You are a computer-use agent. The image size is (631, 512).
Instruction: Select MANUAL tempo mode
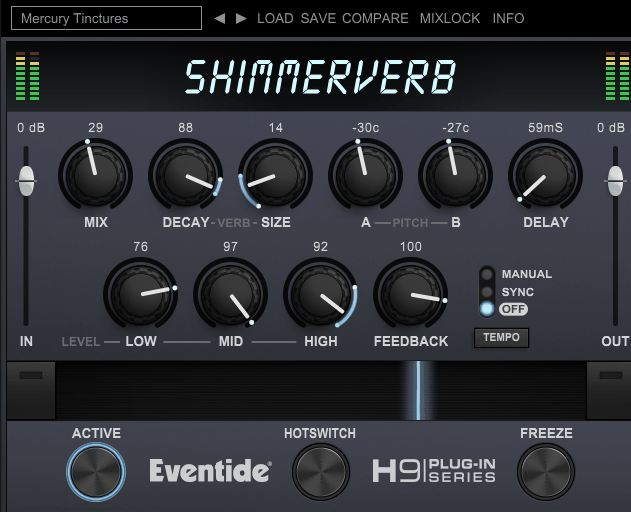(487, 275)
